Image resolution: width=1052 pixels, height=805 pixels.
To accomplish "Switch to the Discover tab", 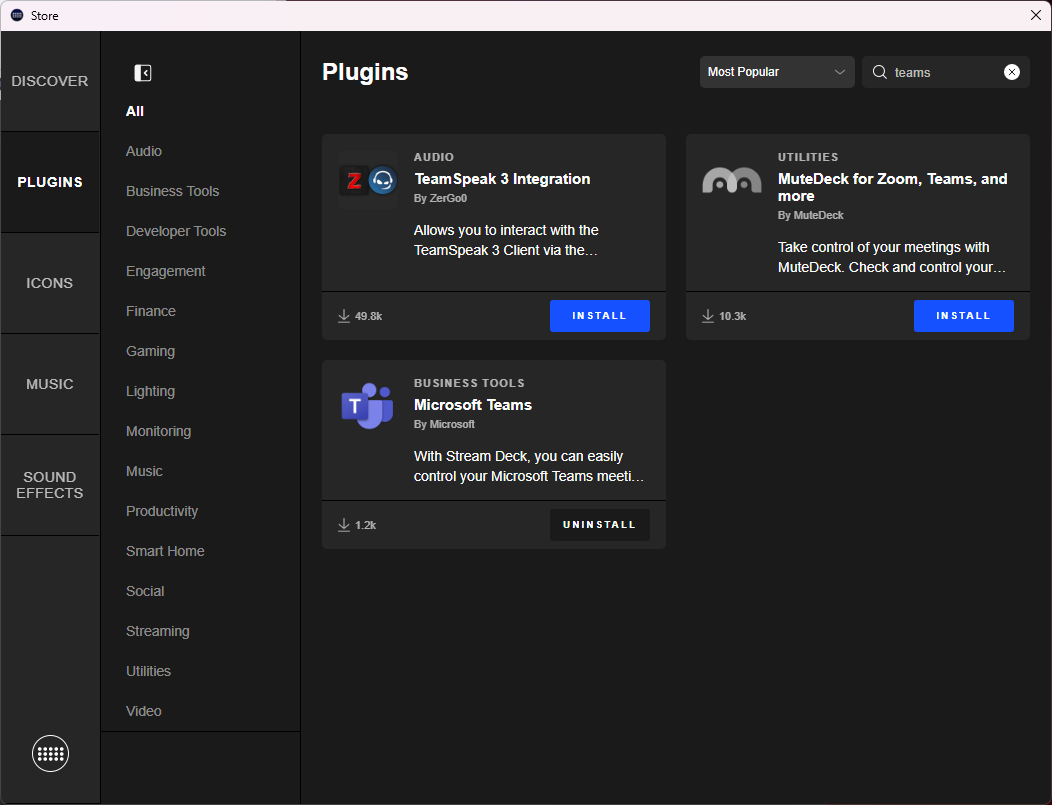I will [50, 81].
